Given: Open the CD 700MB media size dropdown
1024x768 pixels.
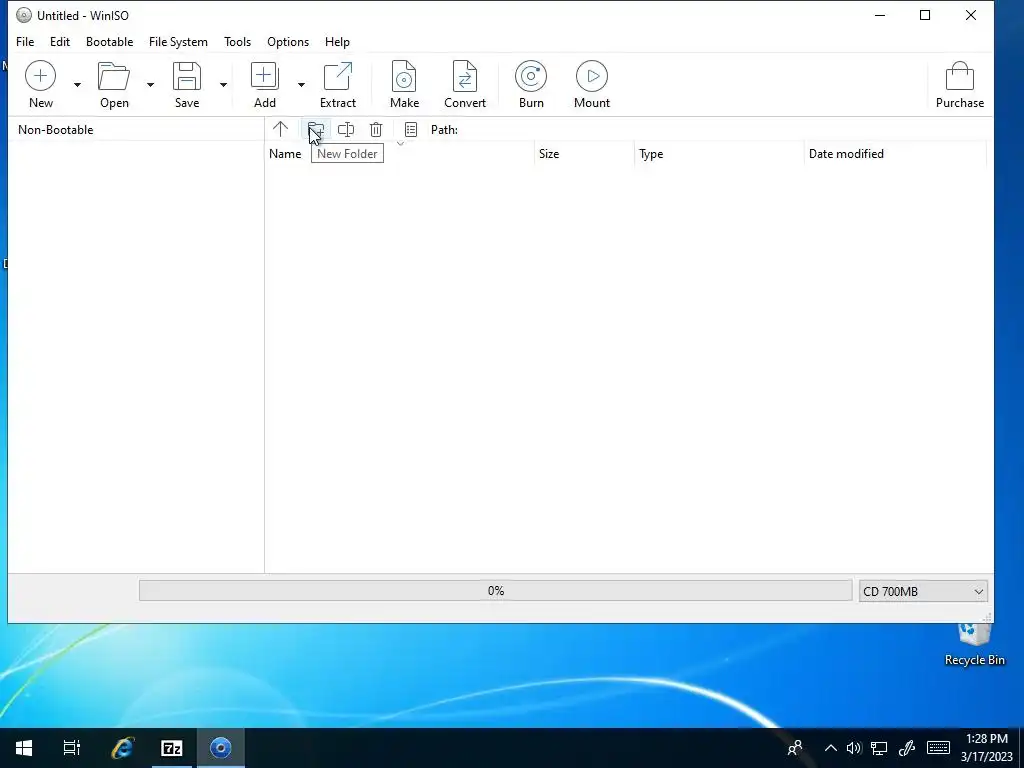Looking at the screenshot, I should click(923, 591).
